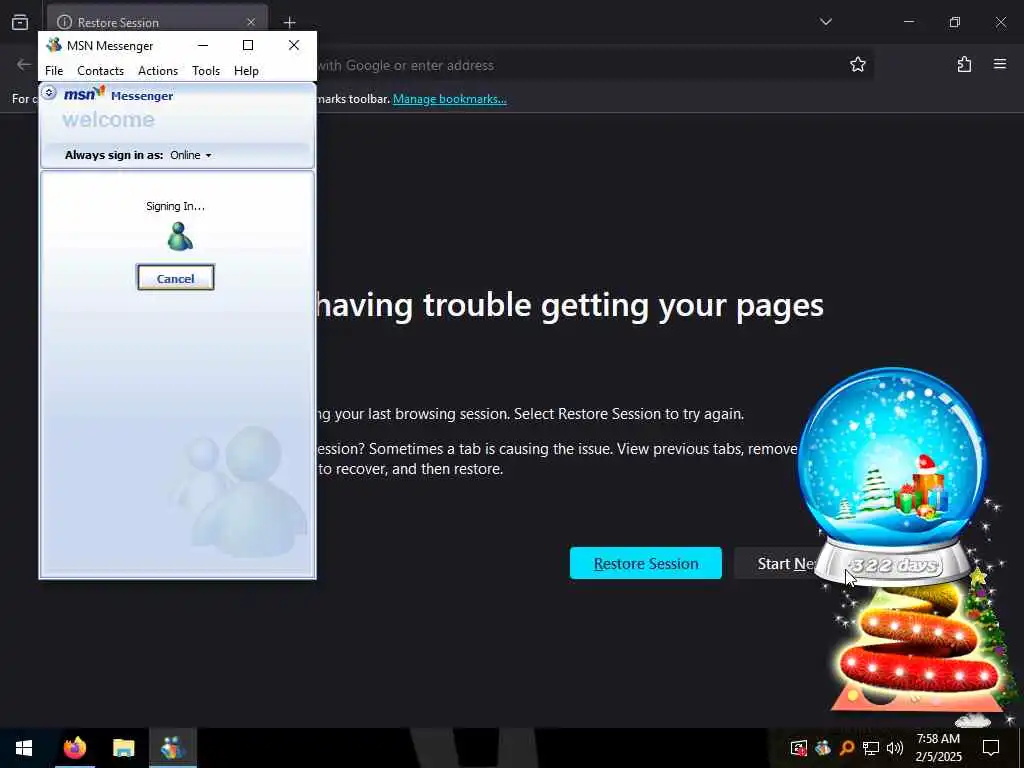Open the Manage bookmarks link in Firefox

(449, 99)
